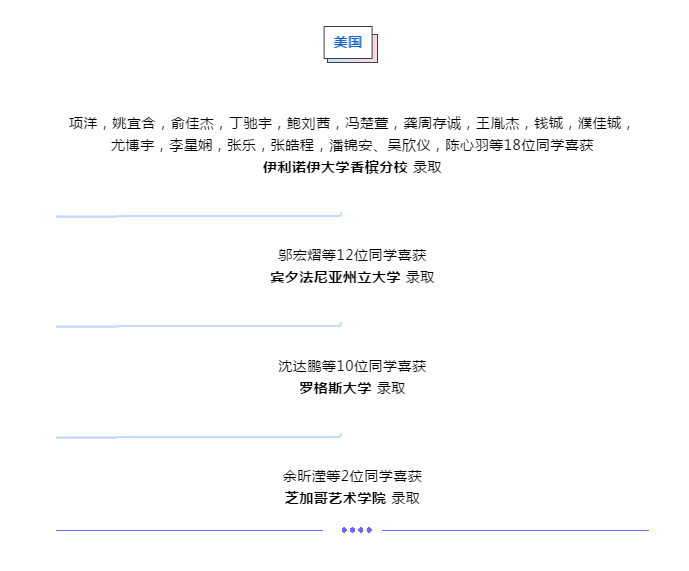Click the text 芝加哥艺术学院
Screen dimensions: 689x571
pyautogui.click(x=335, y=498)
